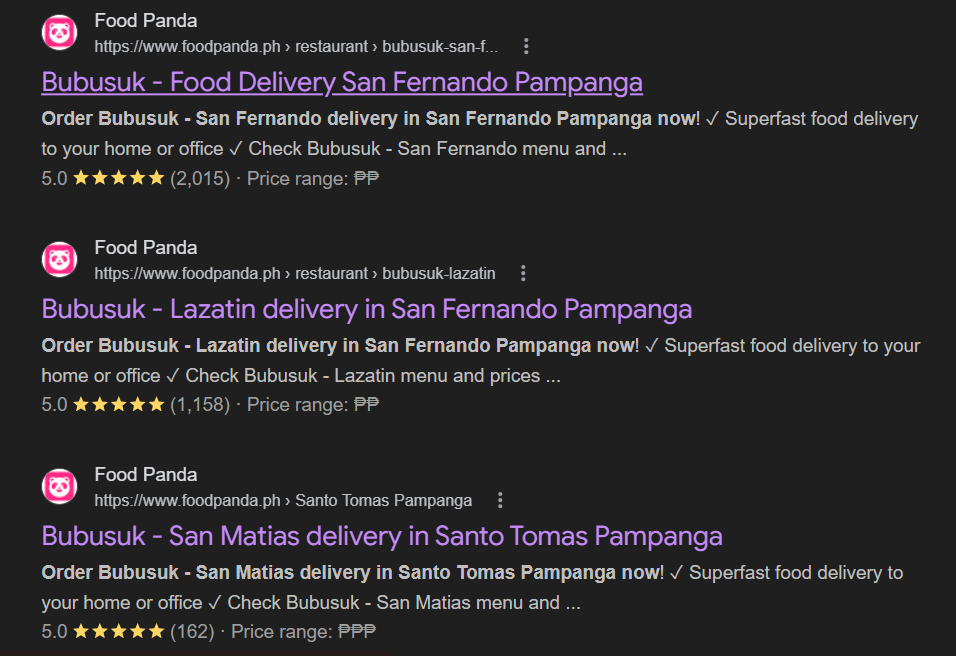Click the panda icon next to Santo Tomas Pampanga result
The image size is (956, 656).
pos(59,486)
